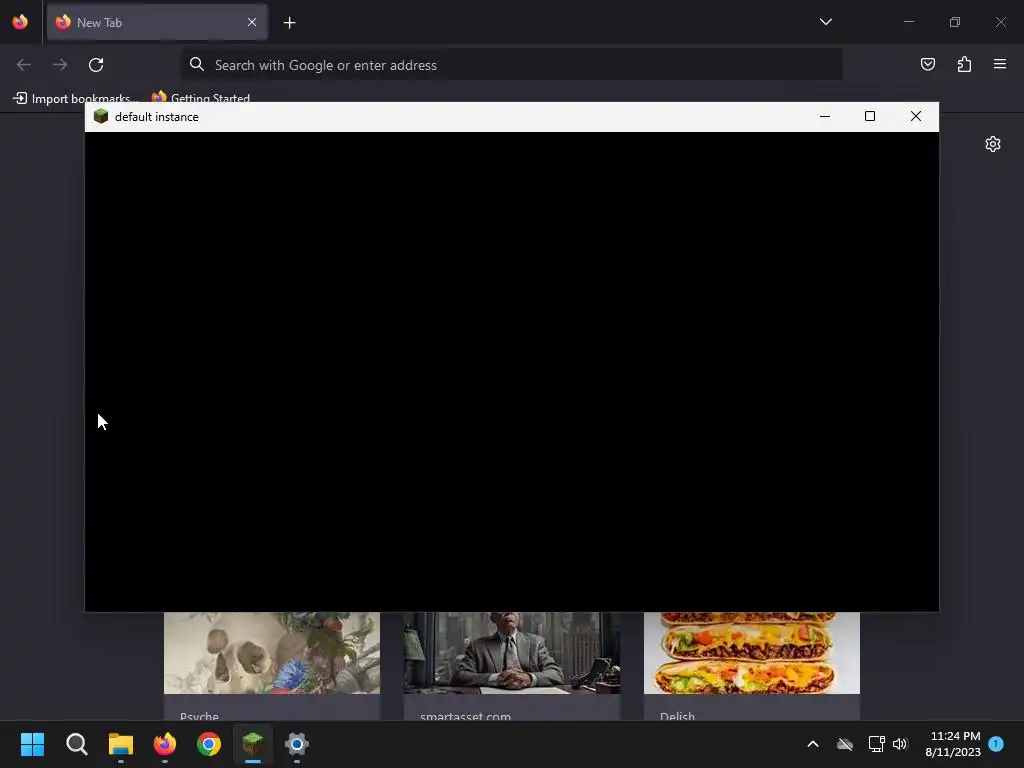Click the Firefox back arrow
Viewport: 1024px width, 768px height.
(24, 65)
